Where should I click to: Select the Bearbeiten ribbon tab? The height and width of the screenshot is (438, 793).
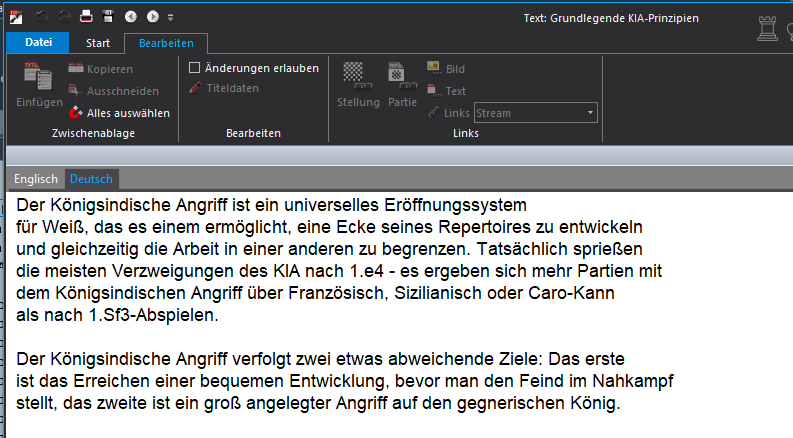click(166, 42)
